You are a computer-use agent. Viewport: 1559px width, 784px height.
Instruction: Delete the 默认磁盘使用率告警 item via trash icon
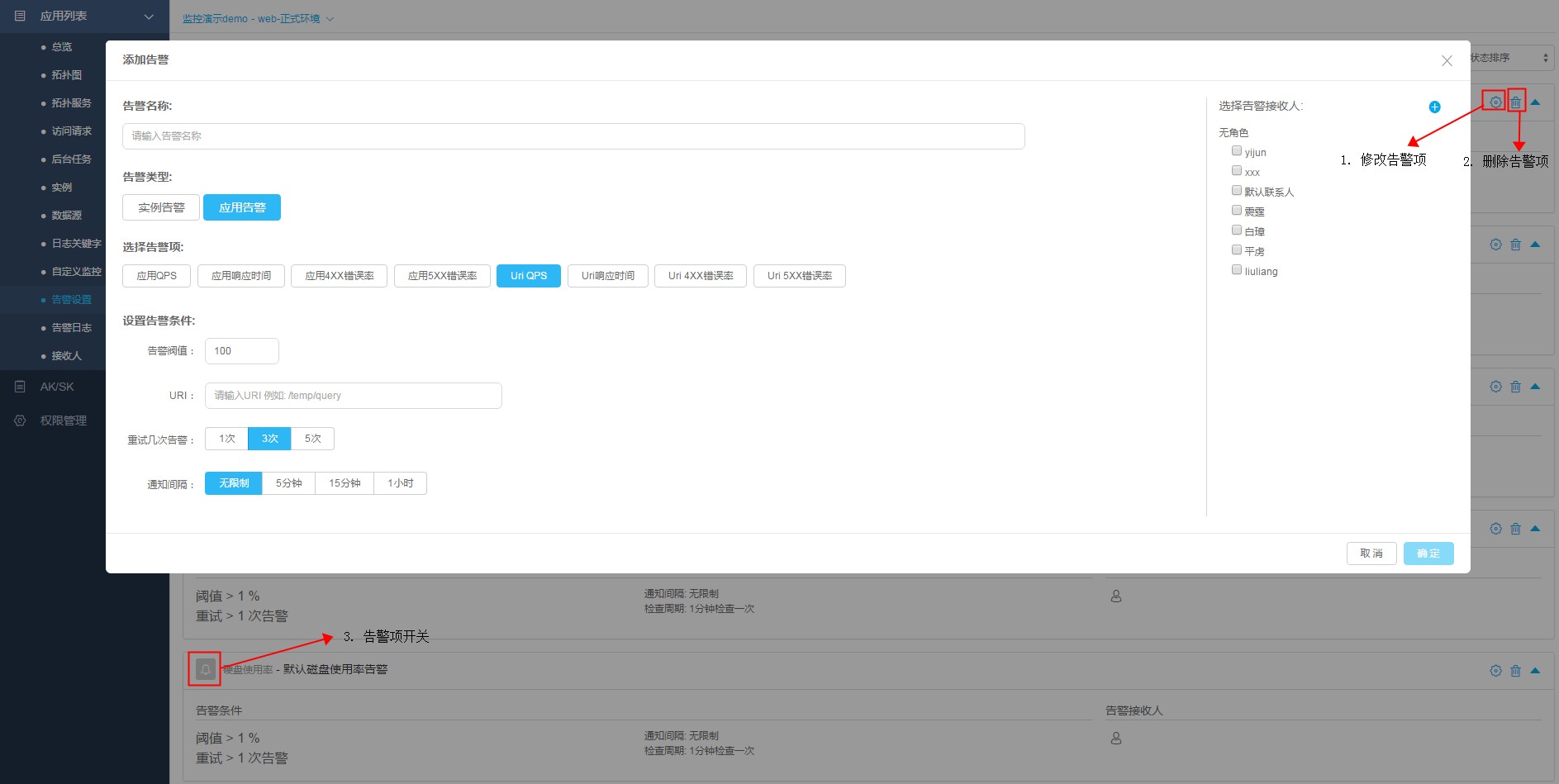pos(1515,671)
